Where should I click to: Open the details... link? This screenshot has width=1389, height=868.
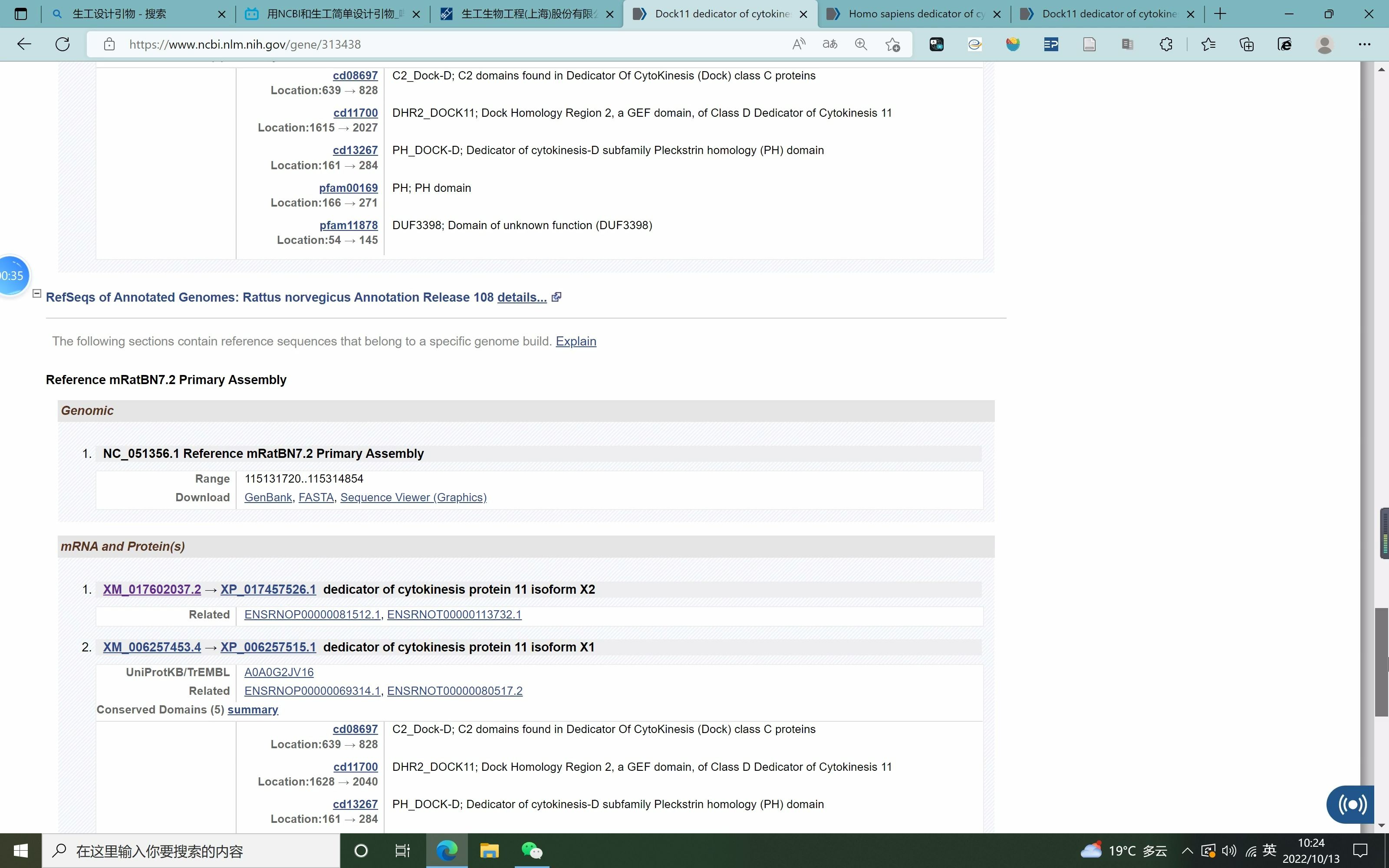pyautogui.click(x=522, y=297)
